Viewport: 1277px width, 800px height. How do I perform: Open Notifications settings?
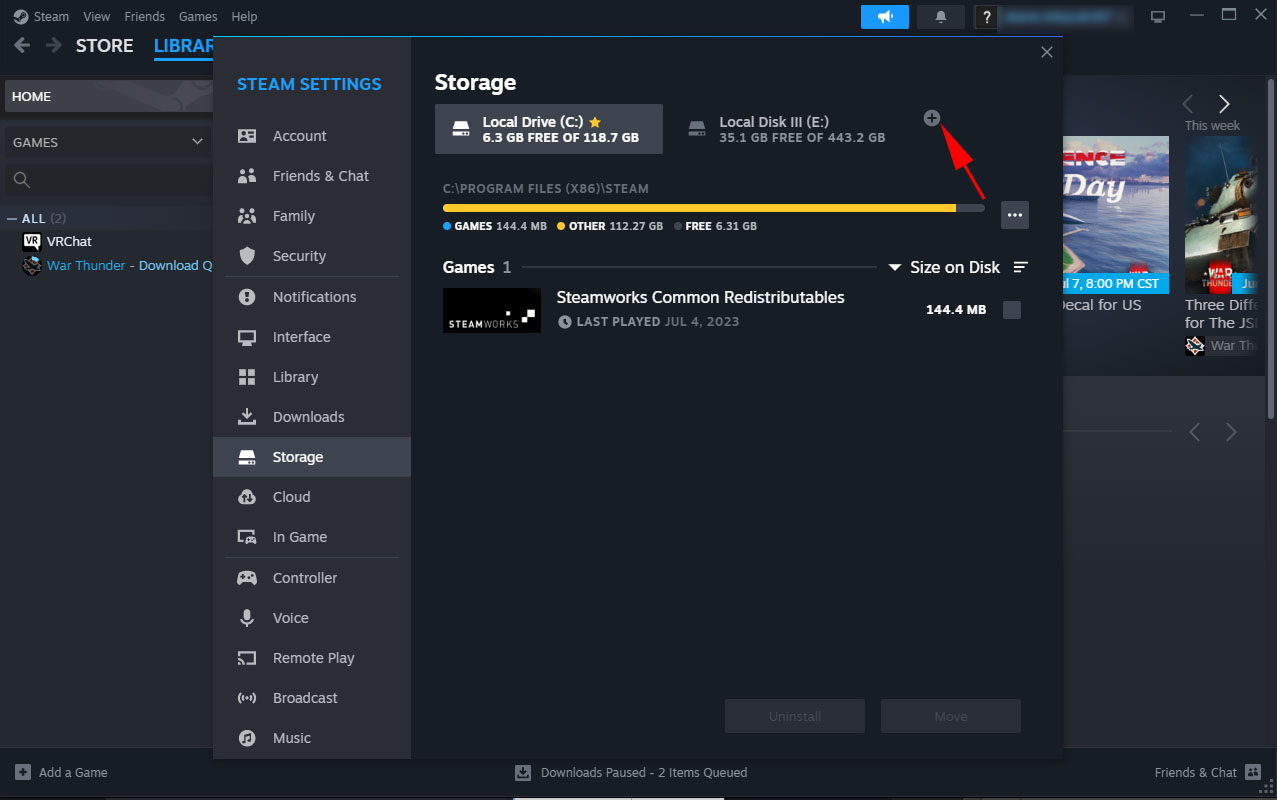click(312, 297)
